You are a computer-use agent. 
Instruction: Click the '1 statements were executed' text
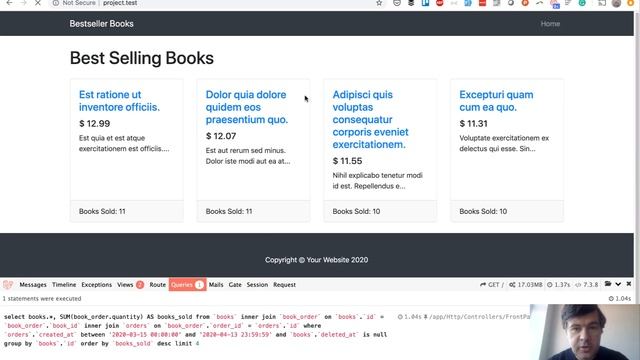(42, 298)
